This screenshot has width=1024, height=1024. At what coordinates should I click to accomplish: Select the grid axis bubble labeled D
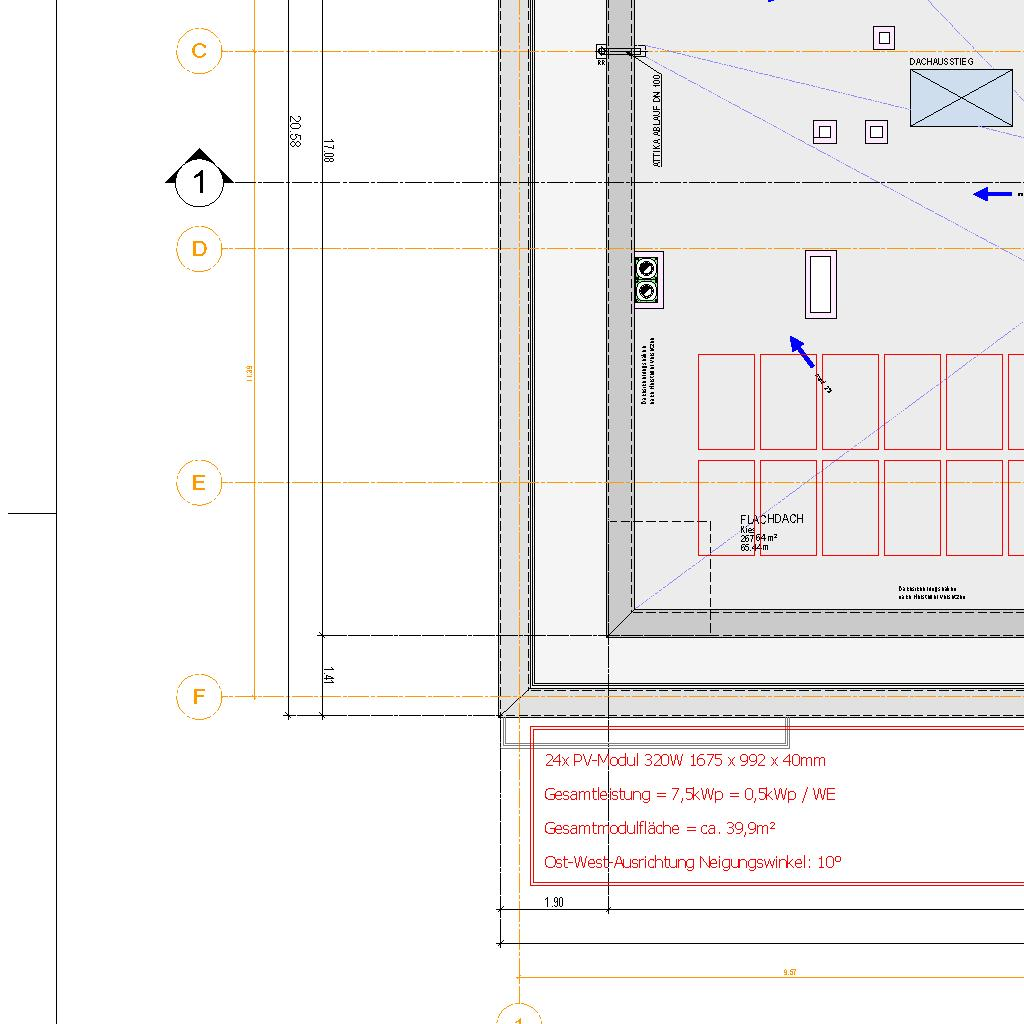[x=199, y=249]
